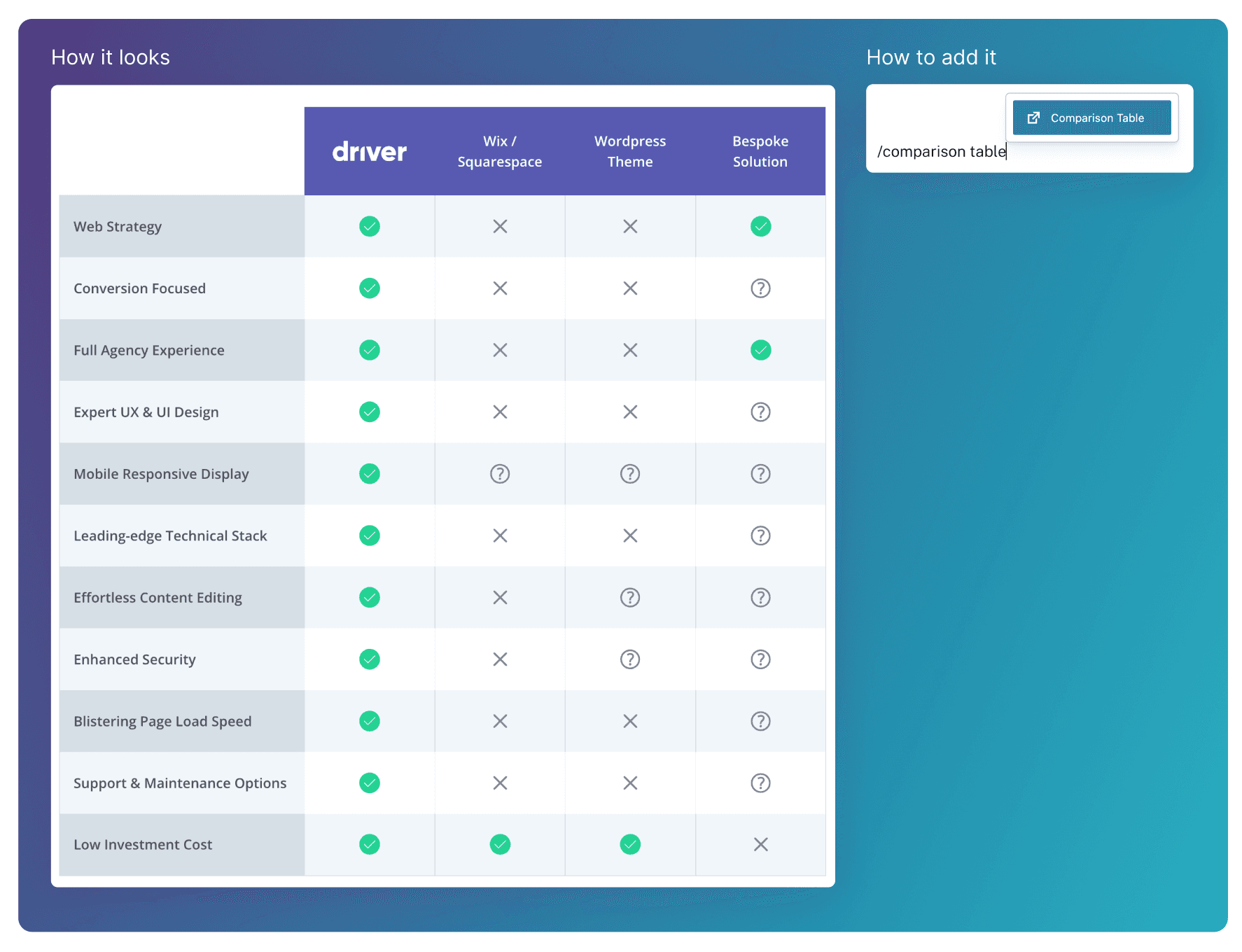
Task: Click driver checkmark for Blistering Page Load Speed
Action: (370, 721)
